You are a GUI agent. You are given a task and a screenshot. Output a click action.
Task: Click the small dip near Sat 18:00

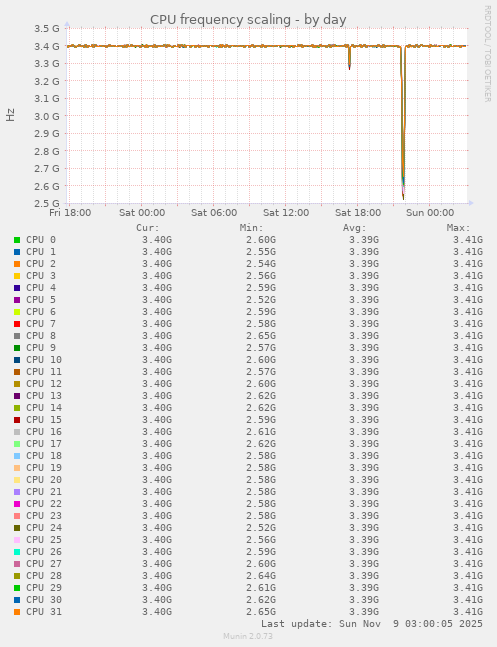349,57
